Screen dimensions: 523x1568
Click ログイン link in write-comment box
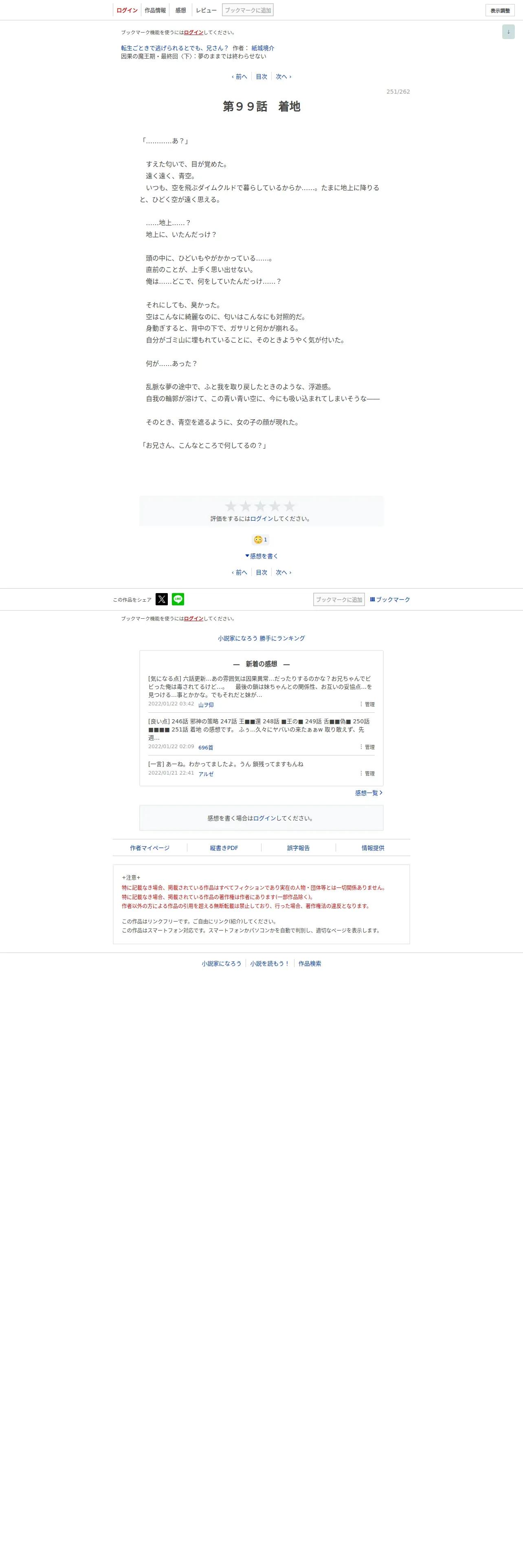click(x=265, y=818)
